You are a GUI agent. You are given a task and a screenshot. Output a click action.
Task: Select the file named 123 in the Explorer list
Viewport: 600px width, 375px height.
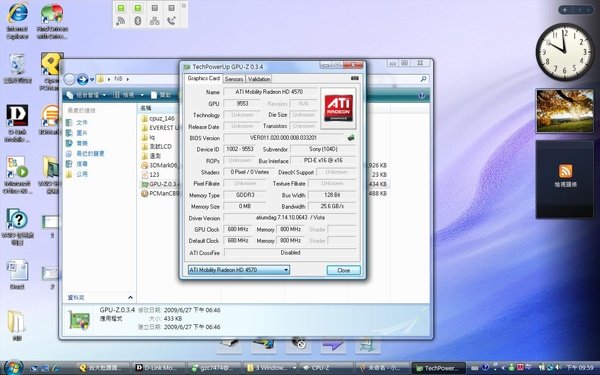[x=150, y=174]
